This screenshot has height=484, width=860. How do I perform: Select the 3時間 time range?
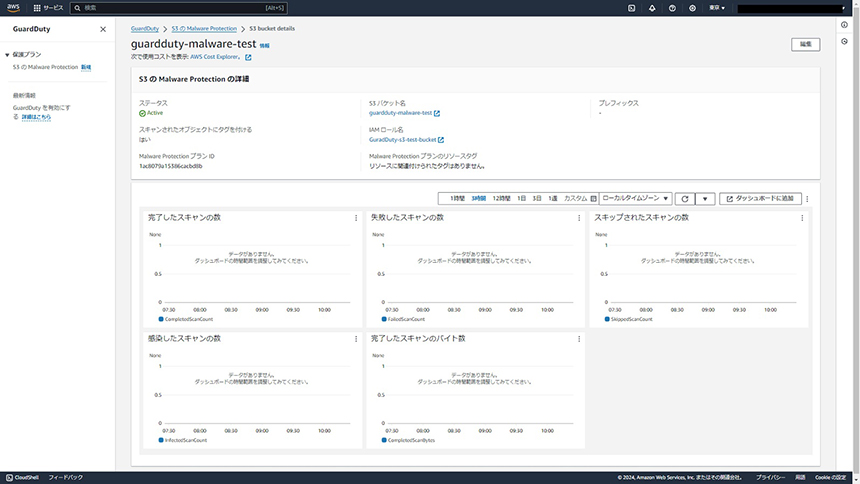click(478, 199)
